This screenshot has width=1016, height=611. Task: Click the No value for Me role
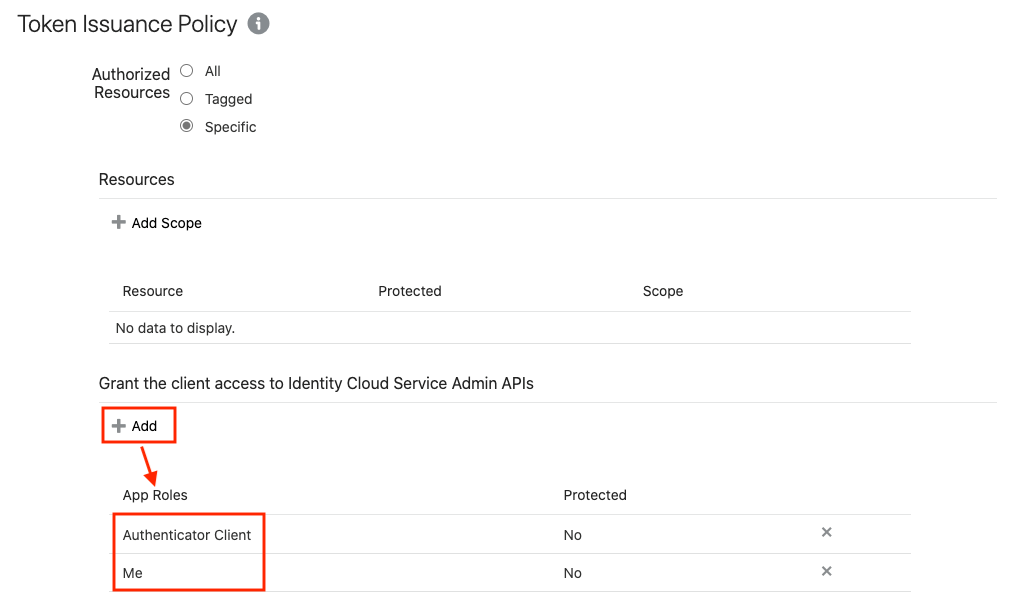click(x=572, y=573)
